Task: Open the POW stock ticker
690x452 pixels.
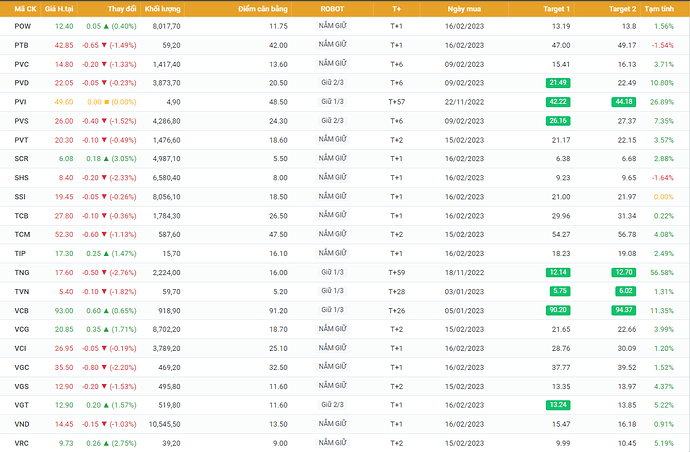Action: pos(23,26)
